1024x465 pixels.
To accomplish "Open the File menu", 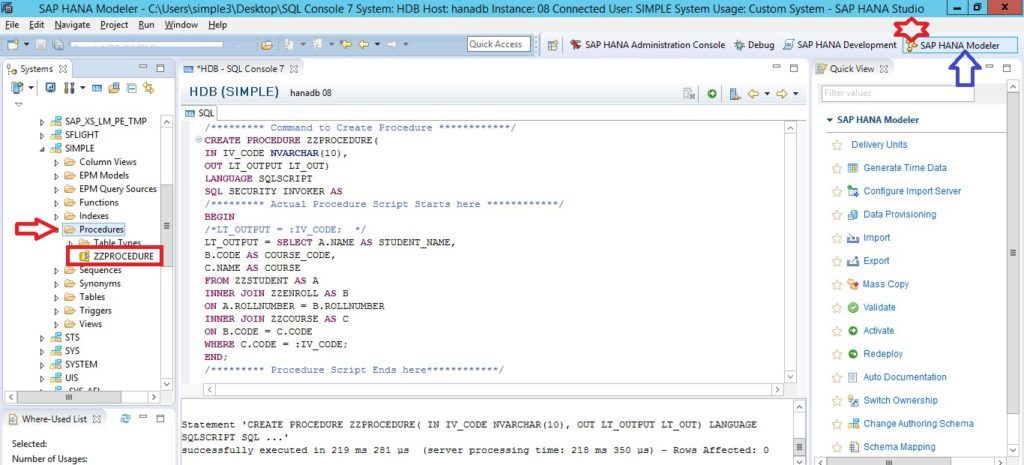I will tap(12, 25).
